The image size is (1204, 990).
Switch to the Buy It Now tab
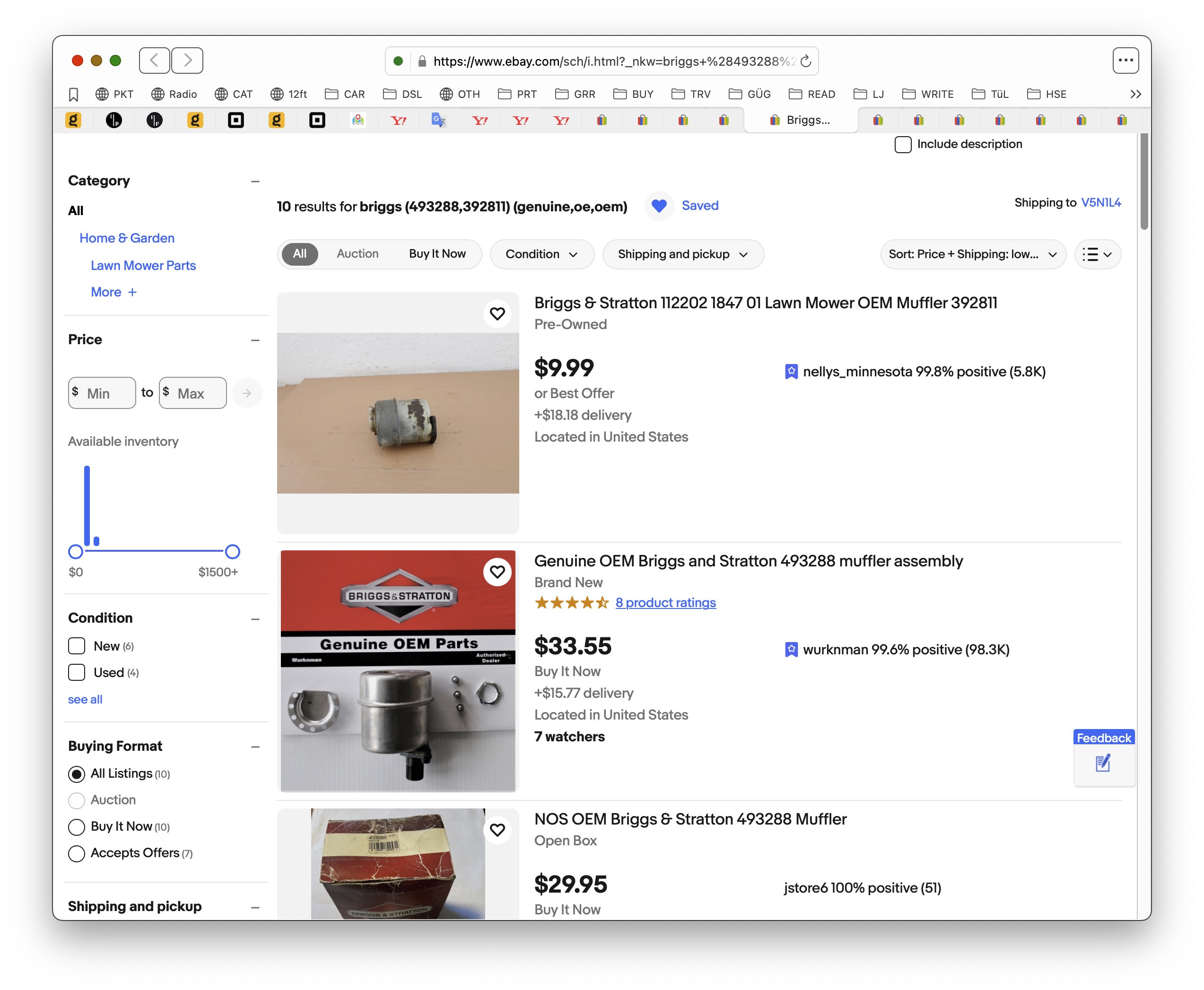437,254
